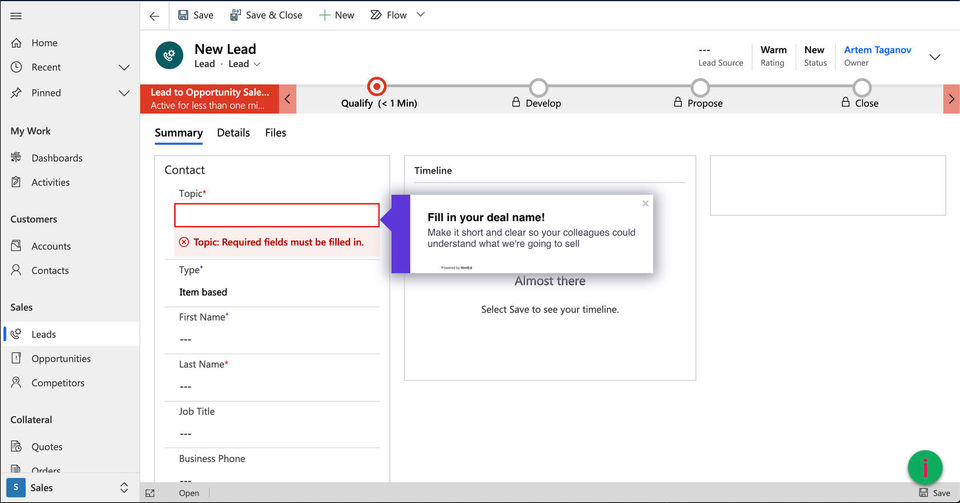
Task: Expand the Flow dropdown chevron
Action: tap(421, 15)
